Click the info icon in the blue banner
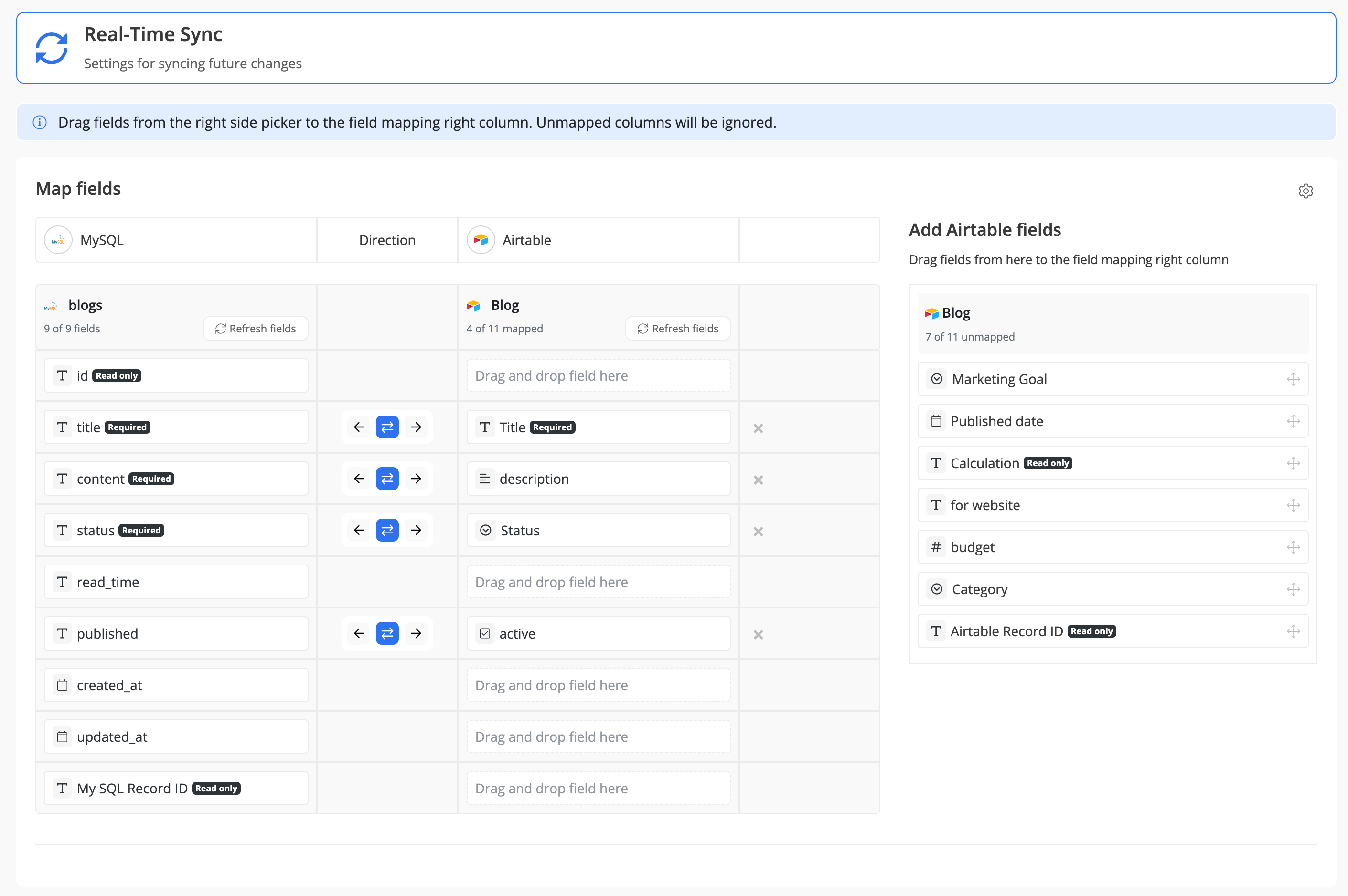The image size is (1348, 896). click(40, 122)
